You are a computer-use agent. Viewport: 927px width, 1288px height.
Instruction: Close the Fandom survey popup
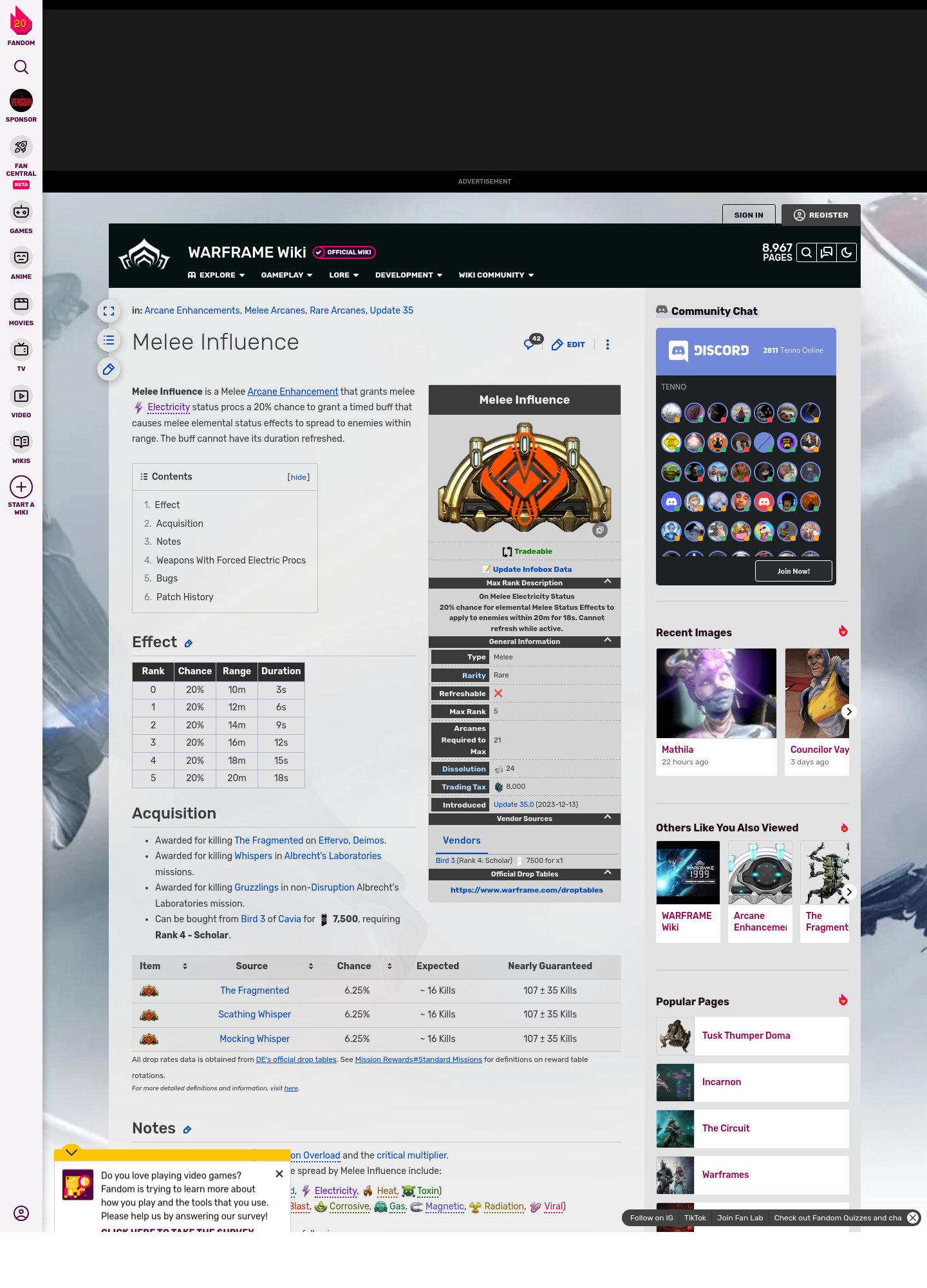tap(279, 1174)
